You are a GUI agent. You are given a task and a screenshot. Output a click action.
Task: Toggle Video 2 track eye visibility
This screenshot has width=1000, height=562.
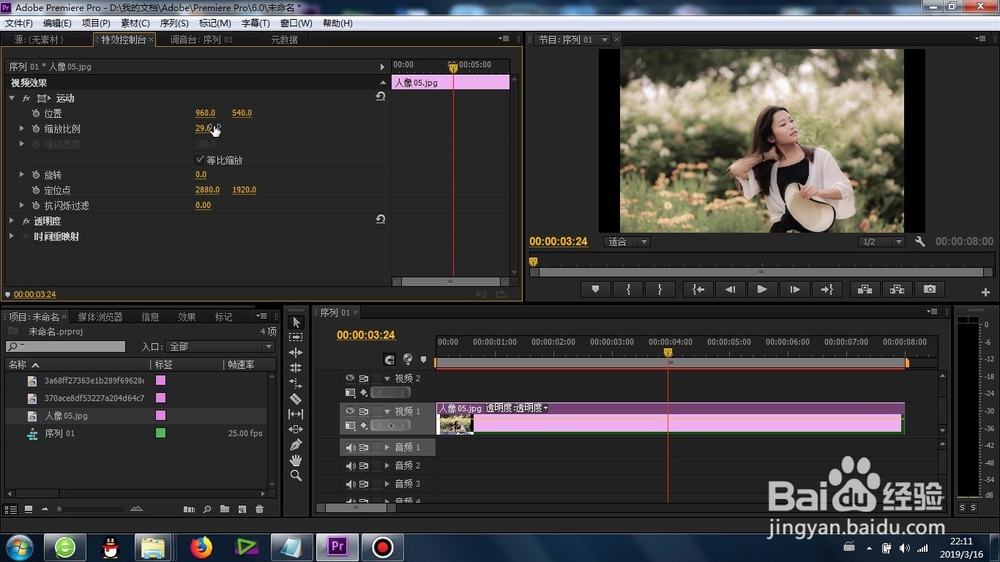point(349,378)
